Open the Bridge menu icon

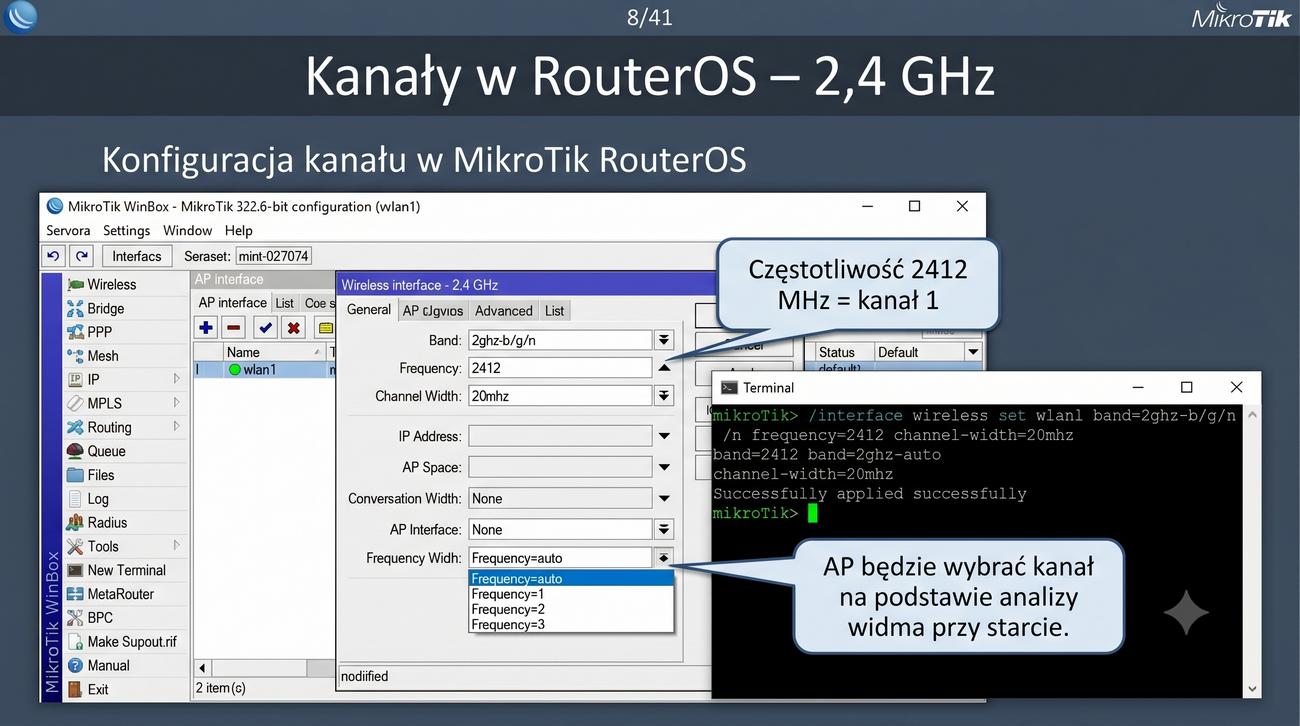75,308
